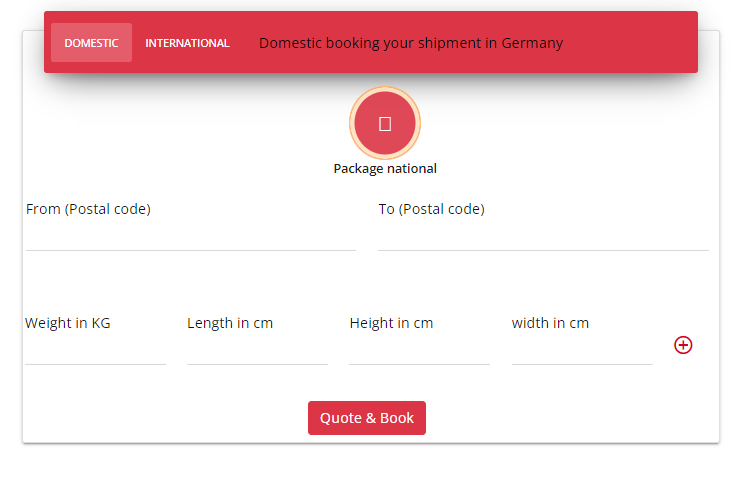Click the 'Package national' caption text
This screenshot has height=479, width=753.
(385, 169)
